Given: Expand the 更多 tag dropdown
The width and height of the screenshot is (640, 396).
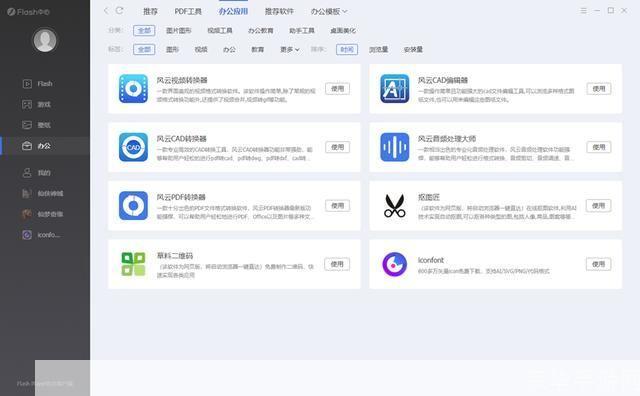Looking at the screenshot, I should point(290,49).
